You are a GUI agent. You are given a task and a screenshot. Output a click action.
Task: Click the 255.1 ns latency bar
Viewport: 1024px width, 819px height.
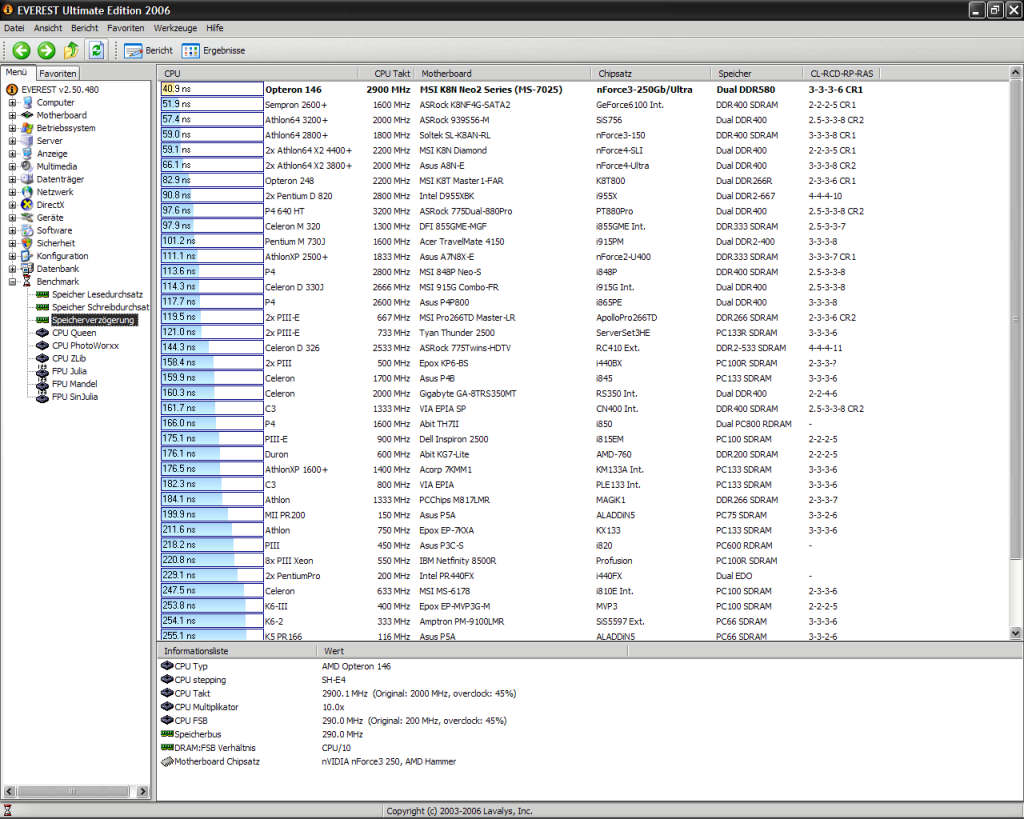coord(212,635)
